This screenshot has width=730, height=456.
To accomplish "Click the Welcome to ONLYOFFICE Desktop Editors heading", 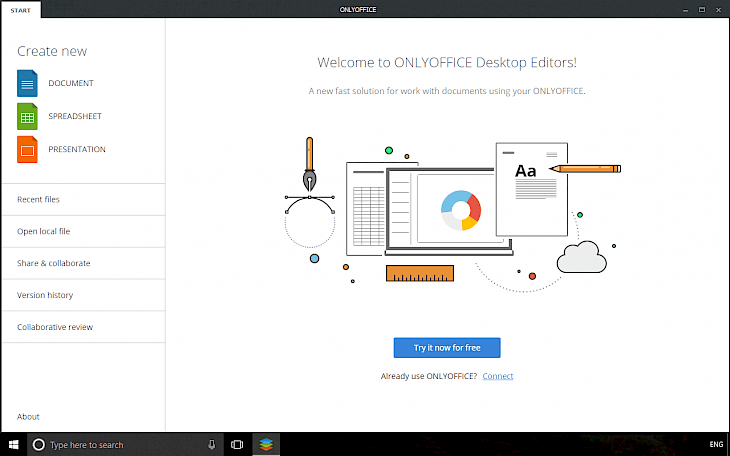I will point(447,62).
